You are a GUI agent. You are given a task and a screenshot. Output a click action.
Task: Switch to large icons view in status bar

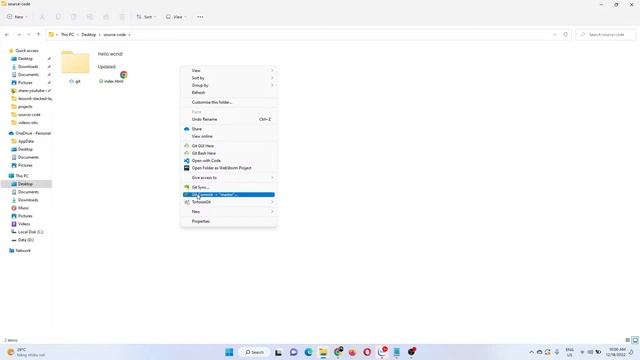(x=635, y=340)
